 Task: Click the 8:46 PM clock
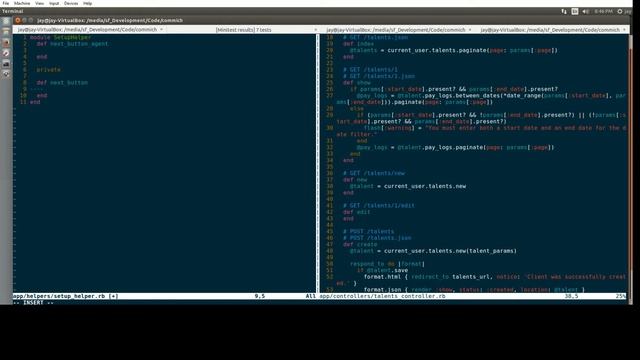point(603,11)
